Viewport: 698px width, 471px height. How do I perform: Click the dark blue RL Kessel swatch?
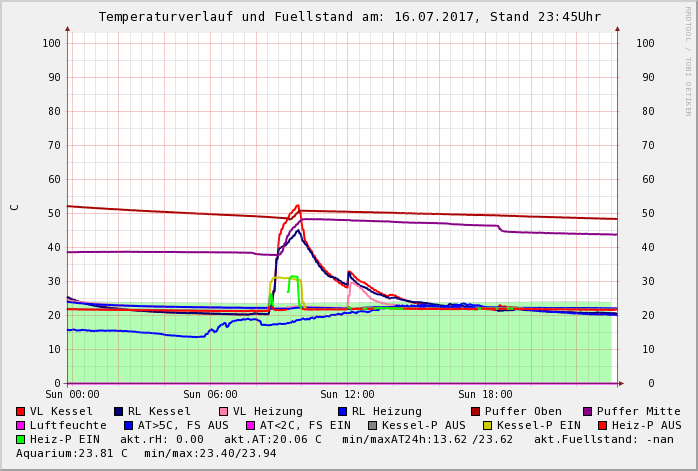(119, 411)
